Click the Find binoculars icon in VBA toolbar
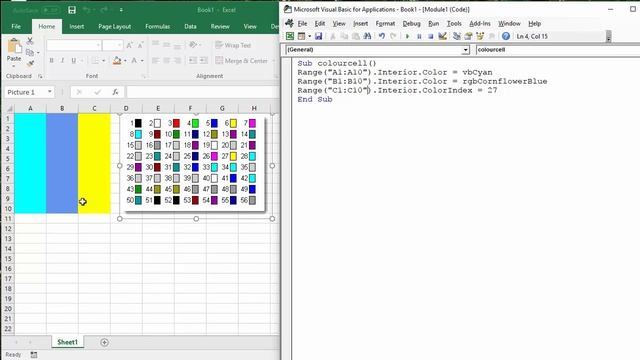The height and width of the screenshot is (360, 640). click(x=367, y=36)
